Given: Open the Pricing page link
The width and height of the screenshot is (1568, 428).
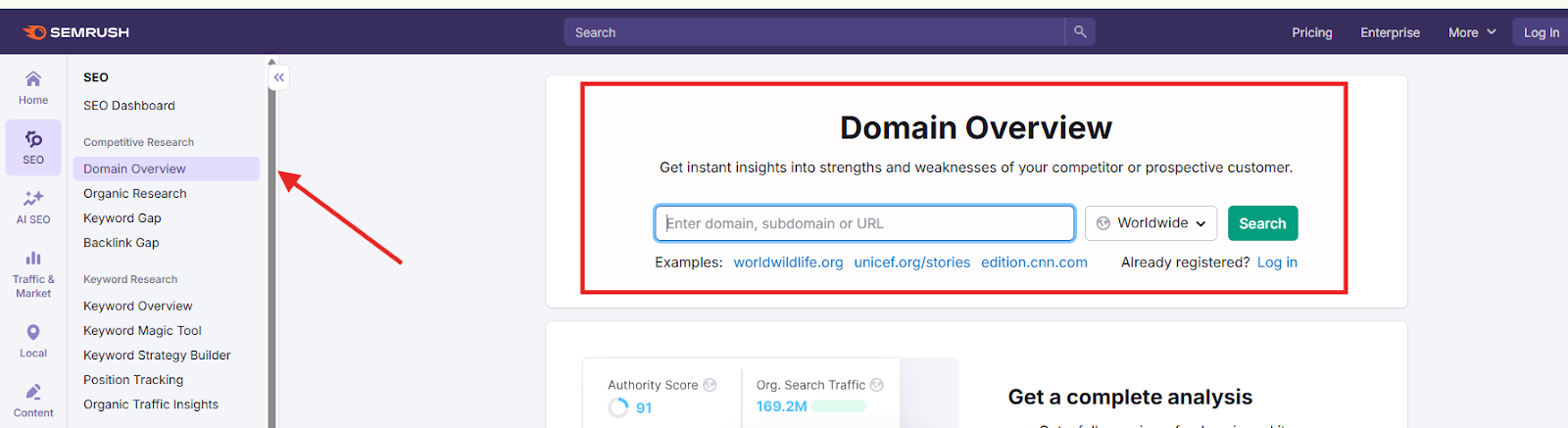Looking at the screenshot, I should [1311, 32].
